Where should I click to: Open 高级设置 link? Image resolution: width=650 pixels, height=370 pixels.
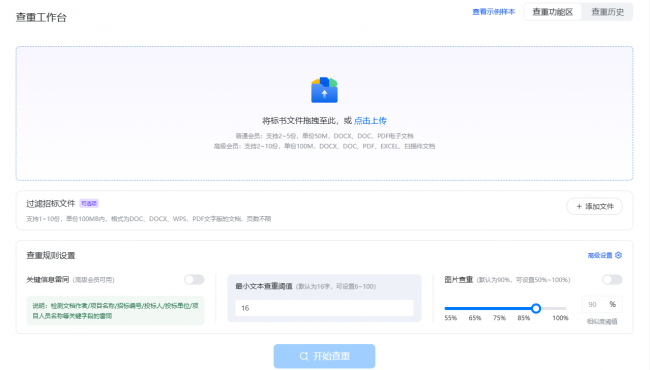tap(600, 255)
